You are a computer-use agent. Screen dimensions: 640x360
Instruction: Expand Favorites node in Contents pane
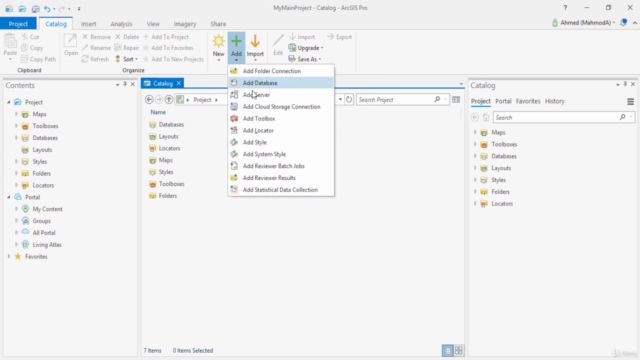9,256
